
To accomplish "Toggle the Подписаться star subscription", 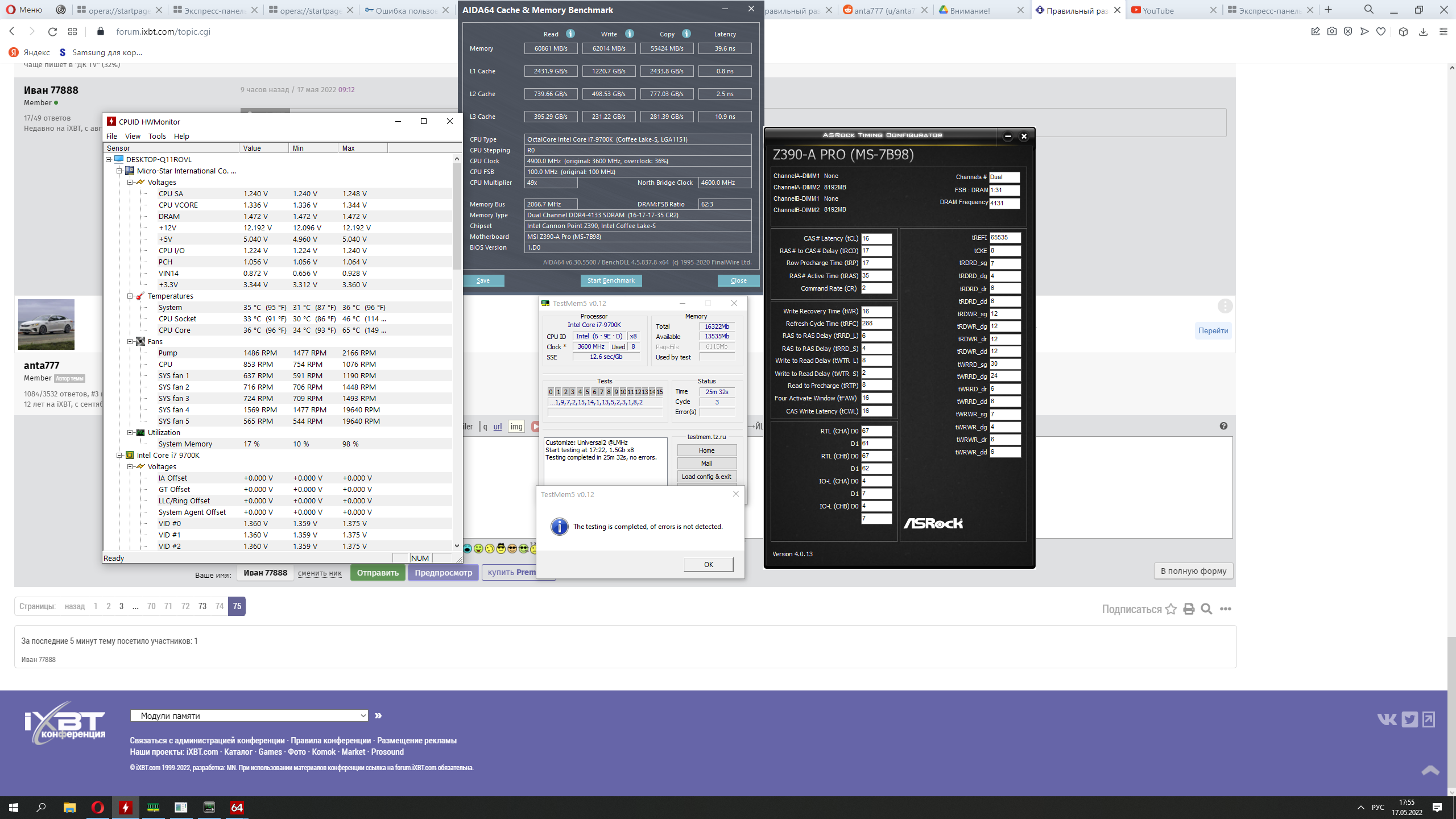I will 1171,609.
